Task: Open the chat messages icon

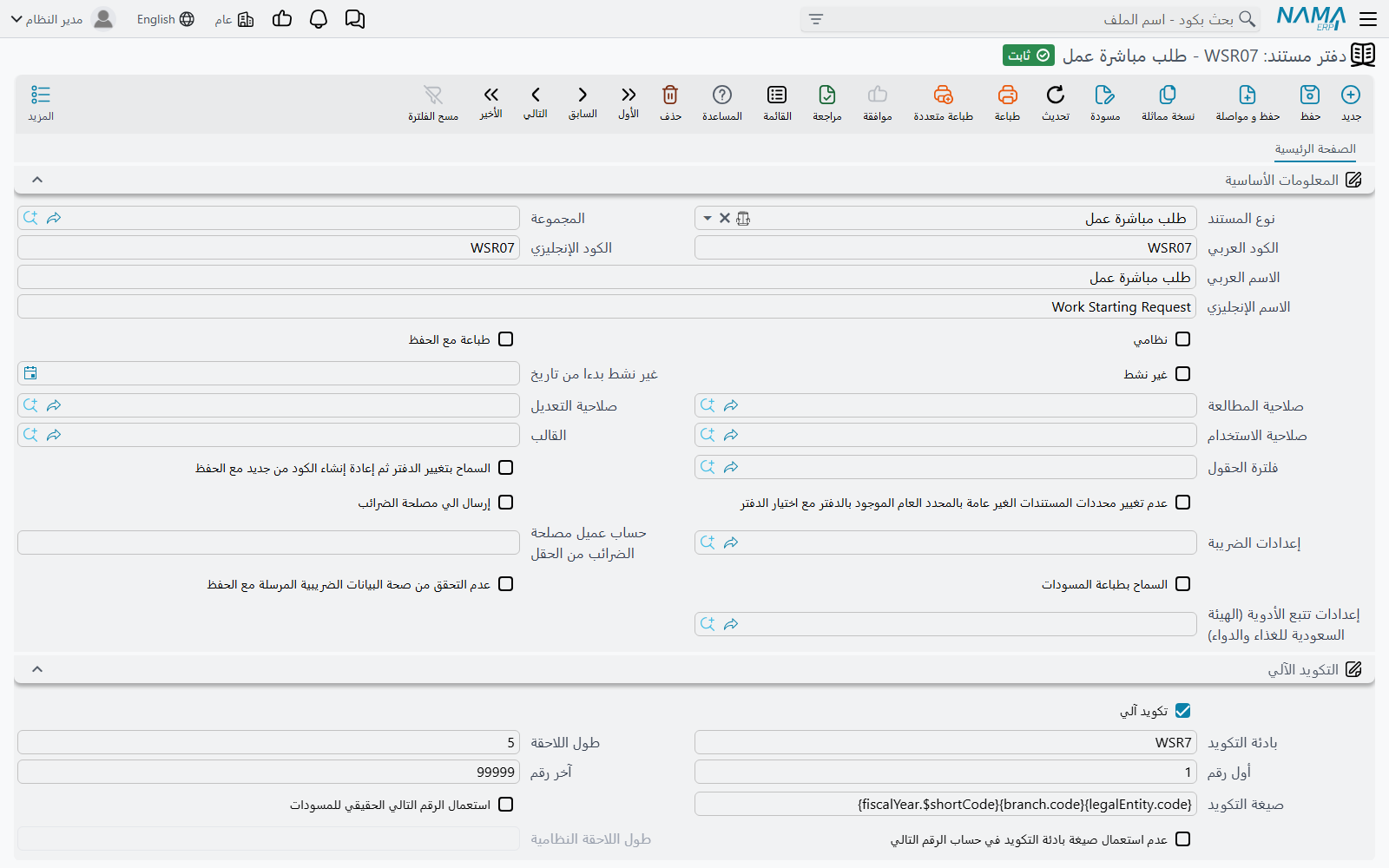Action: pyautogui.click(x=355, y=19)
